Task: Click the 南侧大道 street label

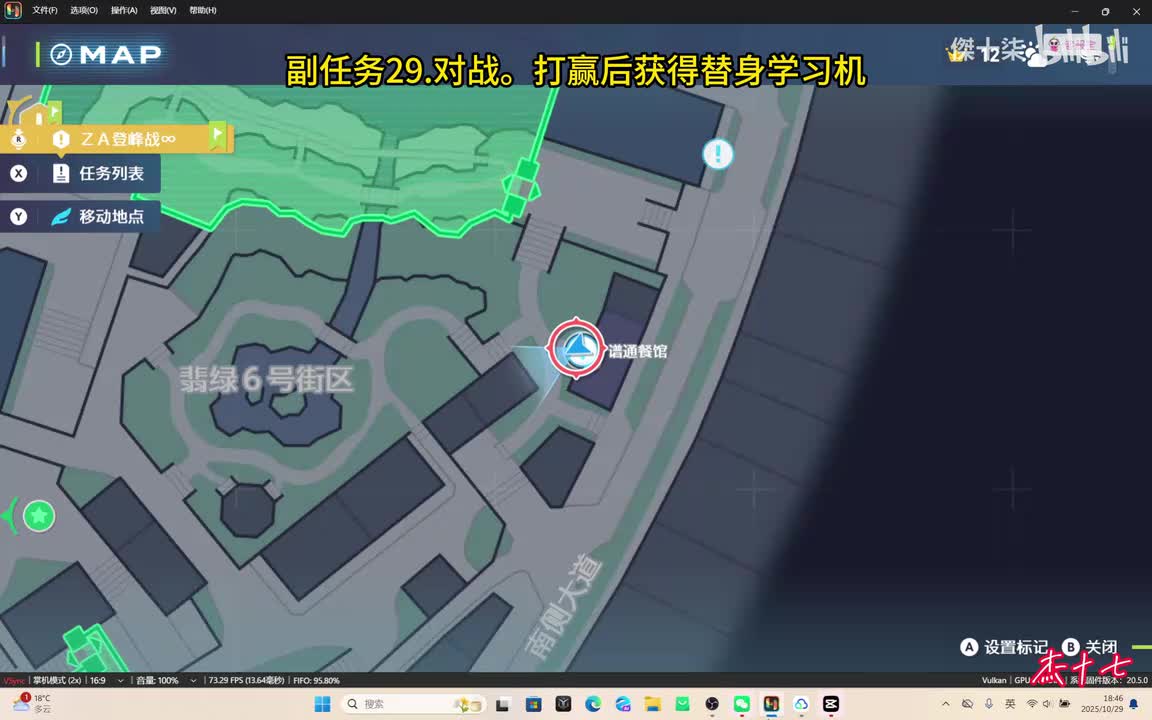Action: tap(564, 607)
